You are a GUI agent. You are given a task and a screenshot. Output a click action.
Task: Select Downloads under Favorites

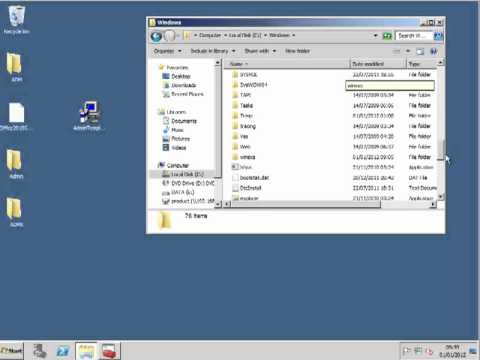(184, 85)
